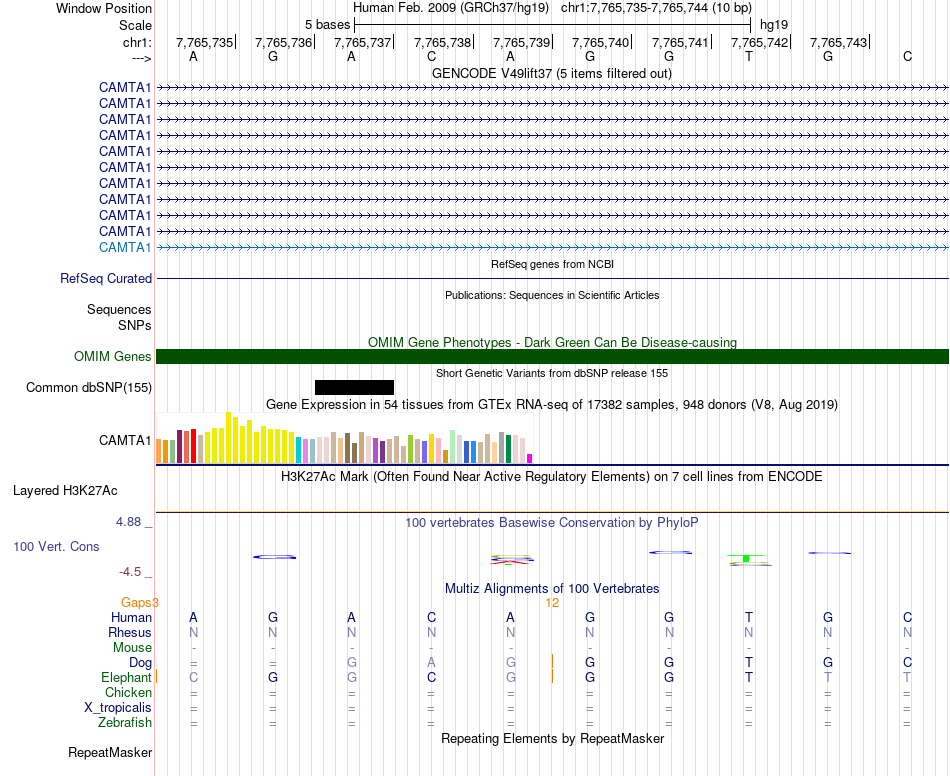The image size is (950, 776).
Task: Open GENCODE V49lift37 track title
Action: [551, 73]
